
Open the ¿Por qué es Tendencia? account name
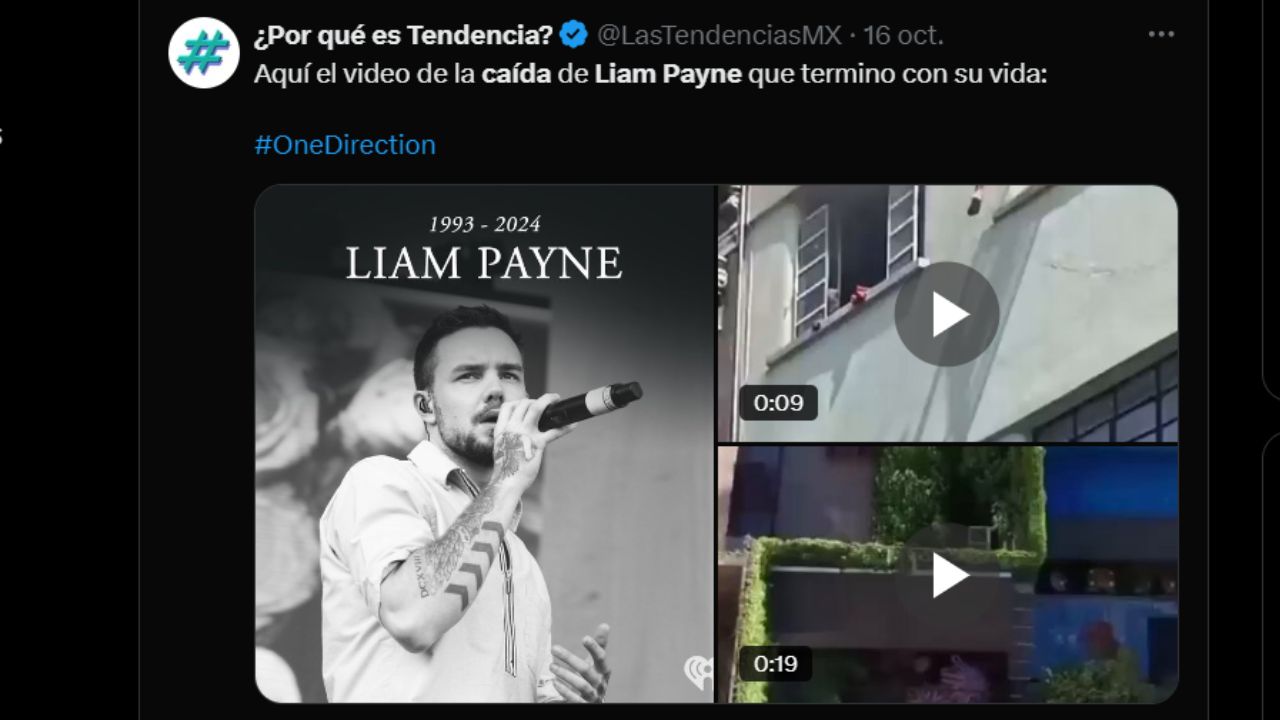click(x=403, y=35)
